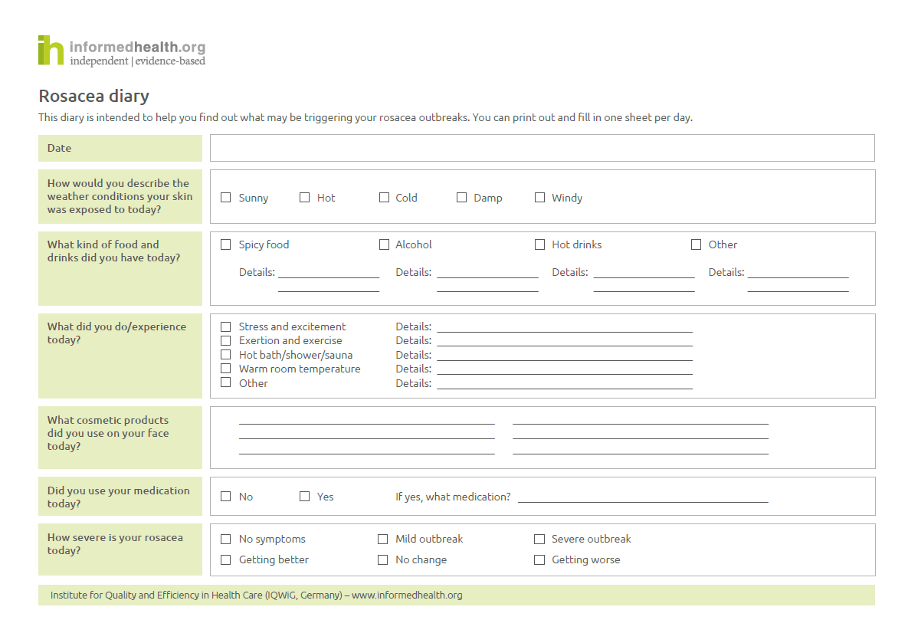Click details line under Other food
The width and height of the screenshot is (908, 643).
[x=798, y=276]
